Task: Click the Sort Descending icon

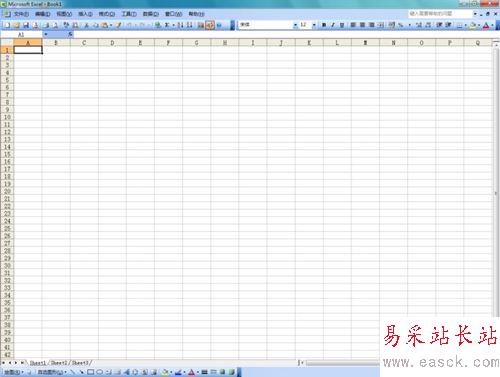Action: (189, 25)
